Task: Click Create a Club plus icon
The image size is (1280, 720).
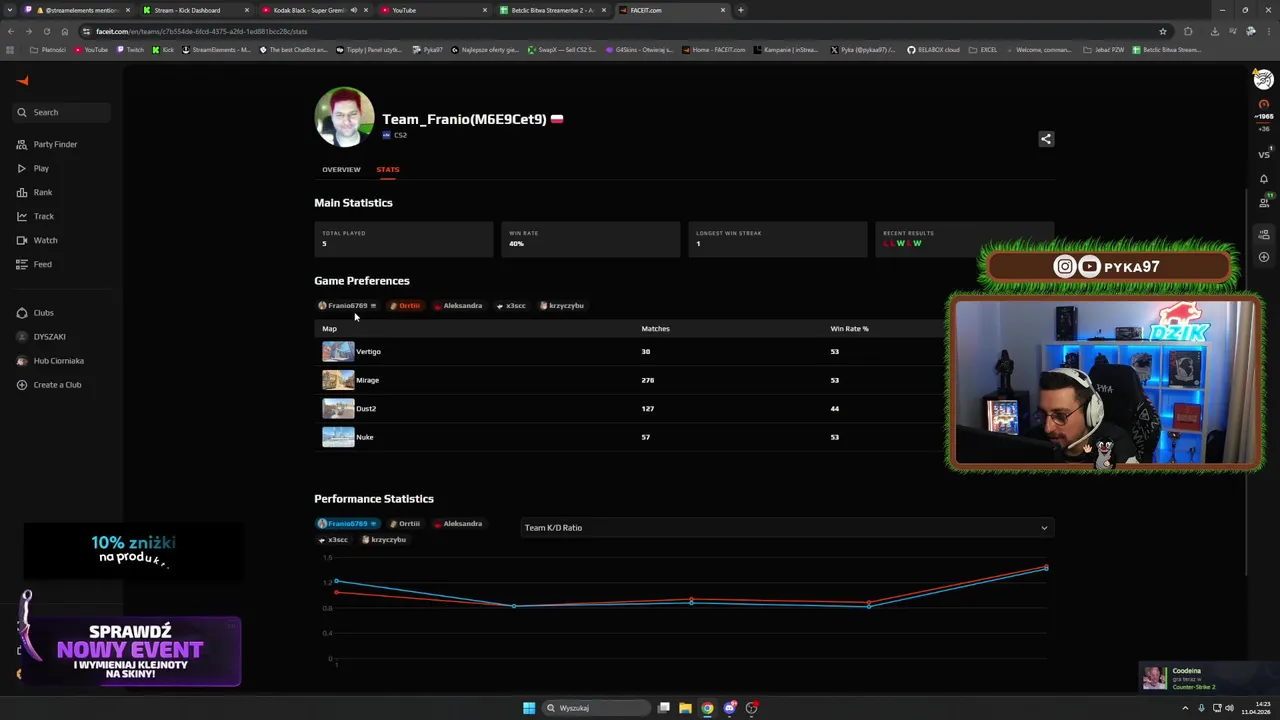Action: click(22, 385)
